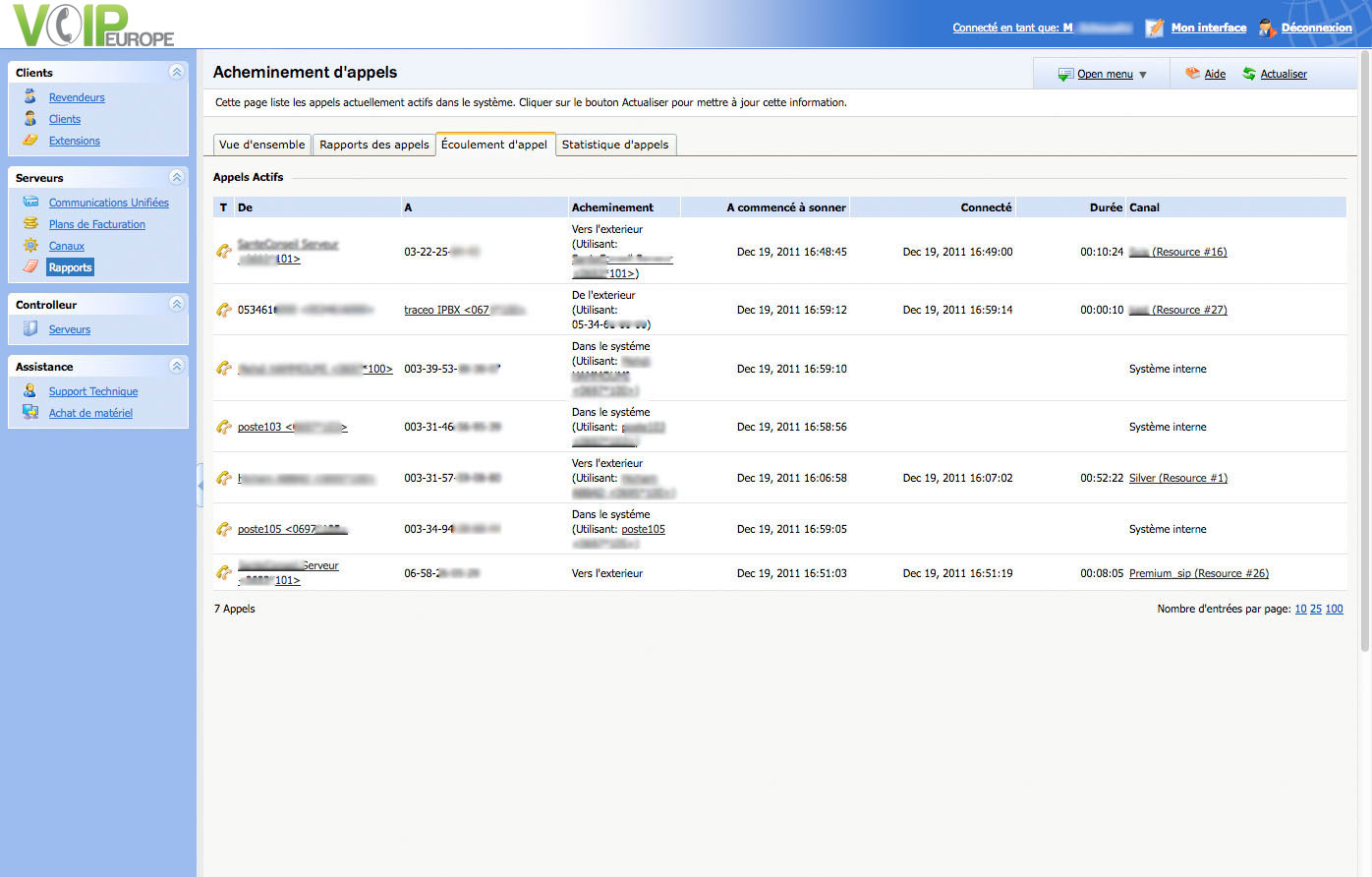
Task: Click the Achat de matériel icon
Action: pos(30,412)
